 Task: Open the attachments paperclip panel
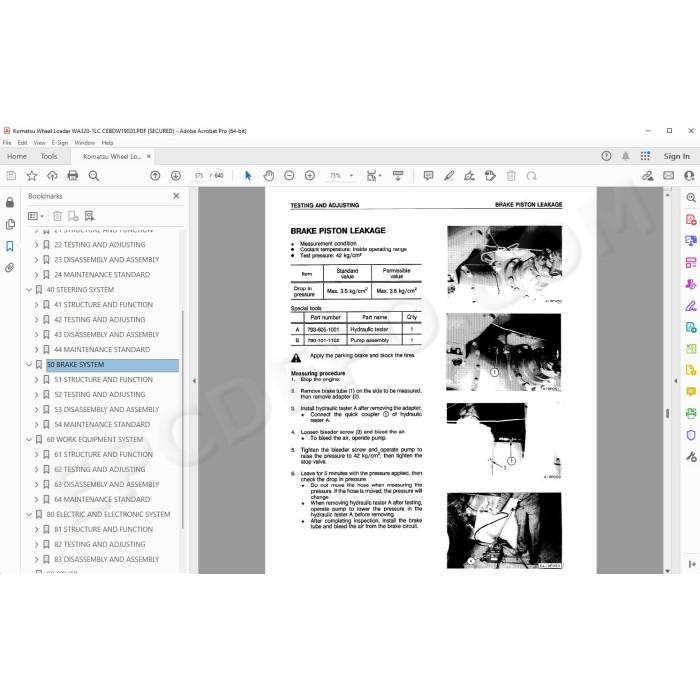[10, 267]
